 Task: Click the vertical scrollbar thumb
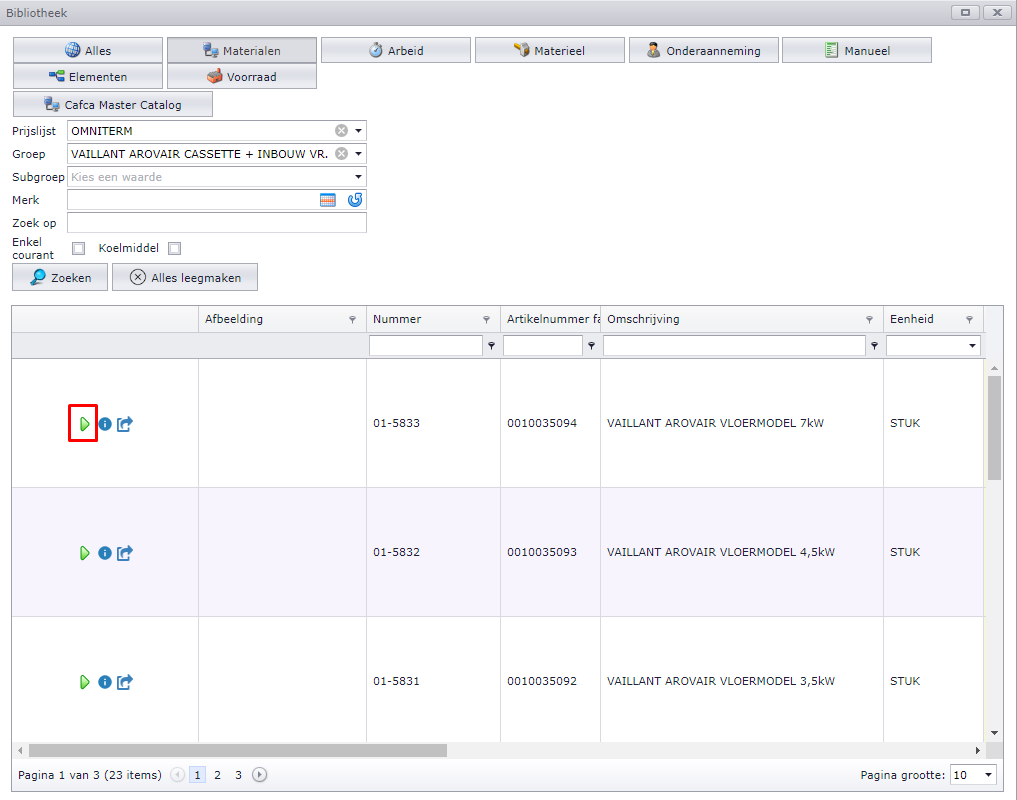(x=994, y=428)
